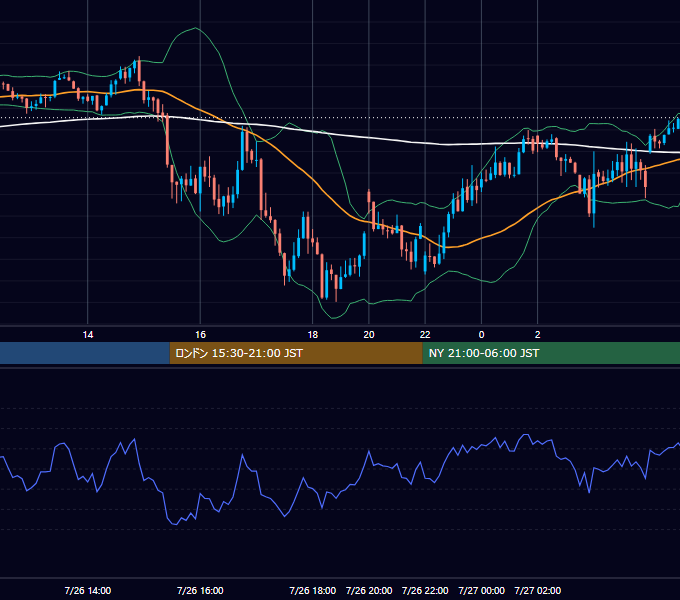Click the 7/27 02:00 date label
The height and width of the screenshot is (600, 680).
[537, 590]
